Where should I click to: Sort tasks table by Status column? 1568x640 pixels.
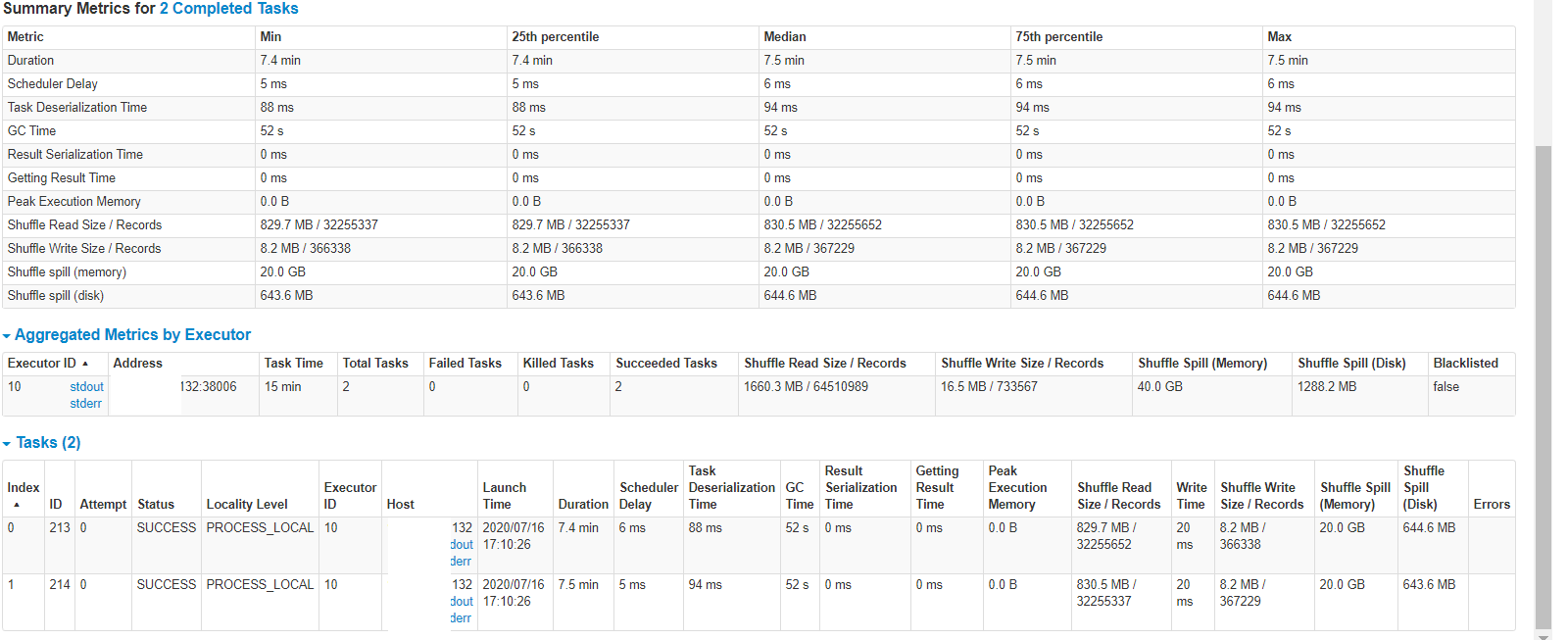click(156, 505)
